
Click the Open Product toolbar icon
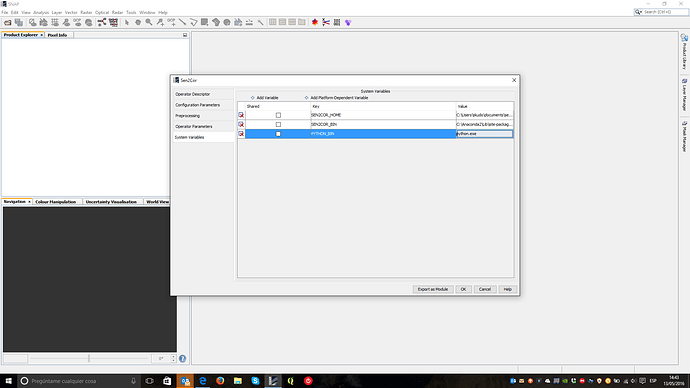tap(8, 22)
